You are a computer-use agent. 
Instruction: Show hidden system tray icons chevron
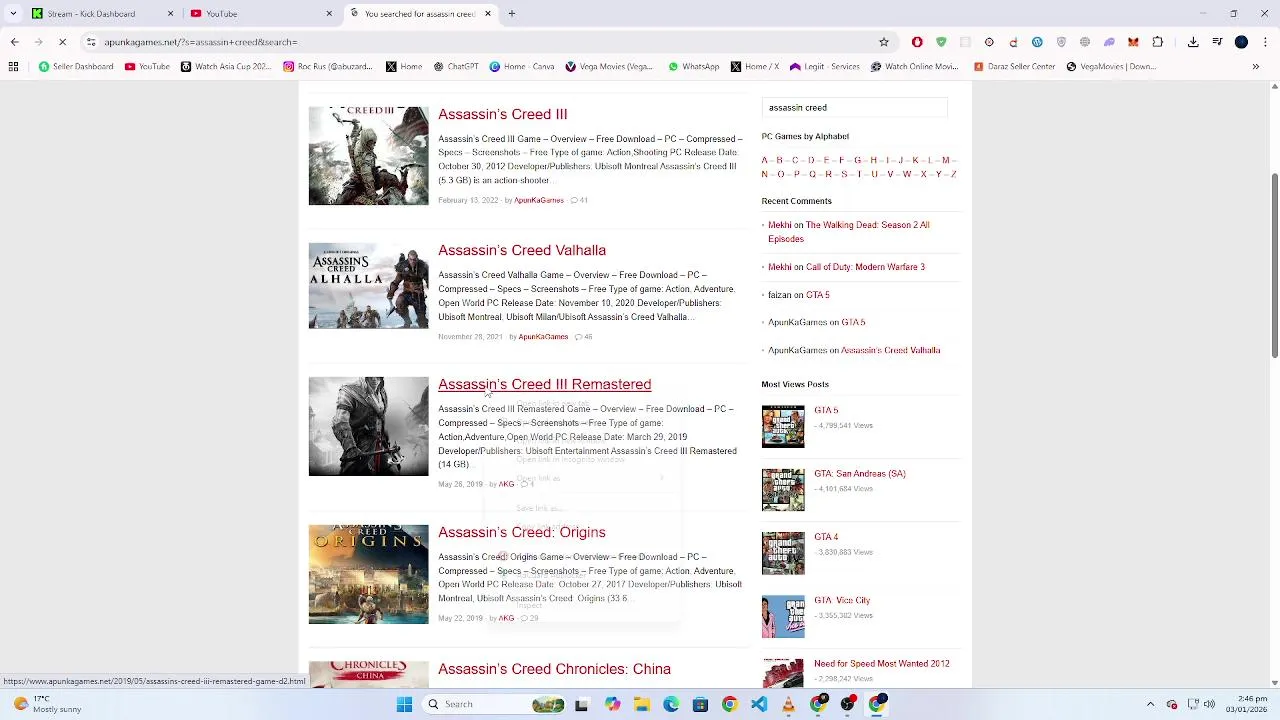pos(1150,705)
